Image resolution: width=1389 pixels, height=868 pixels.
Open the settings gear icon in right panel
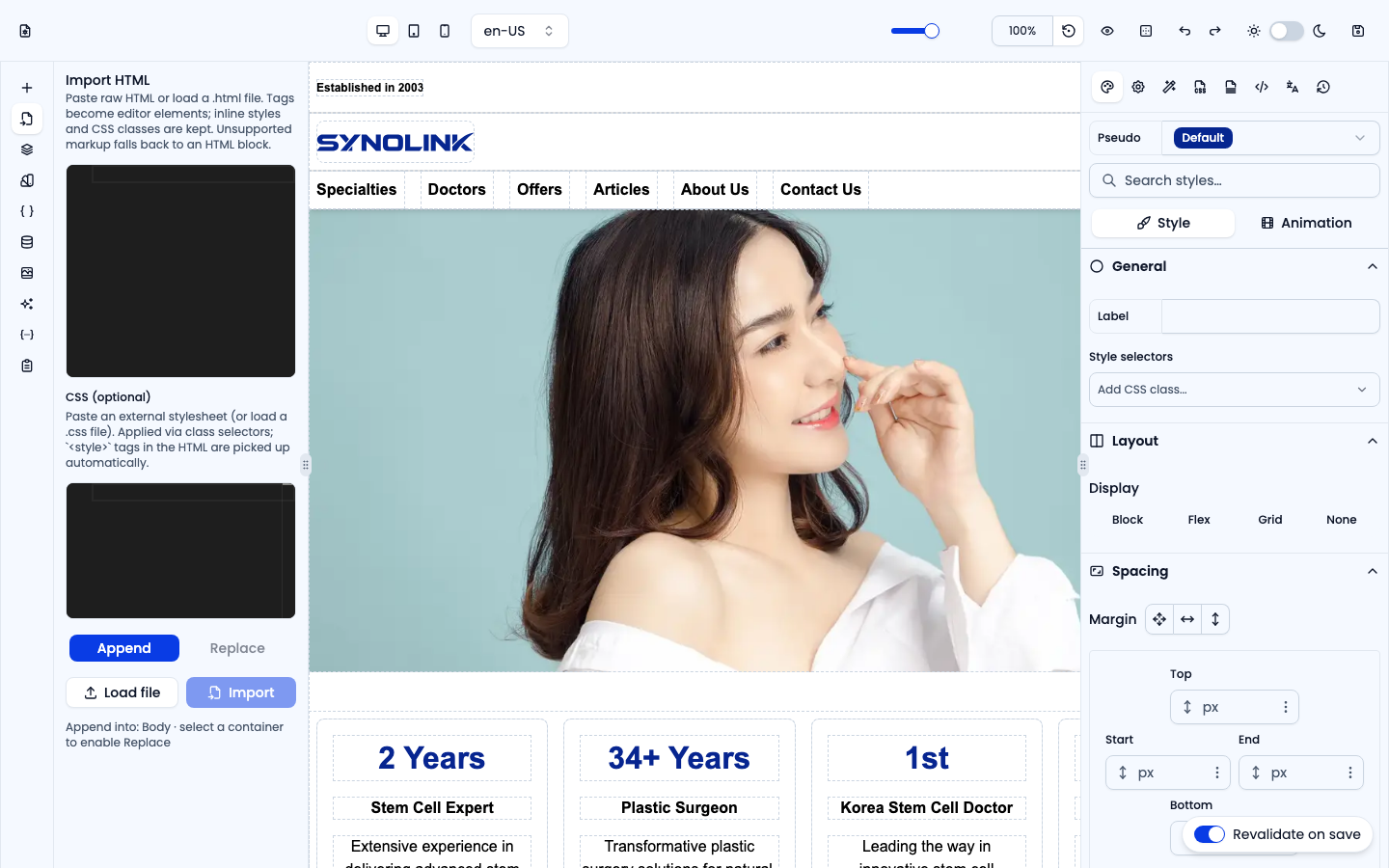coord(1138,87)
